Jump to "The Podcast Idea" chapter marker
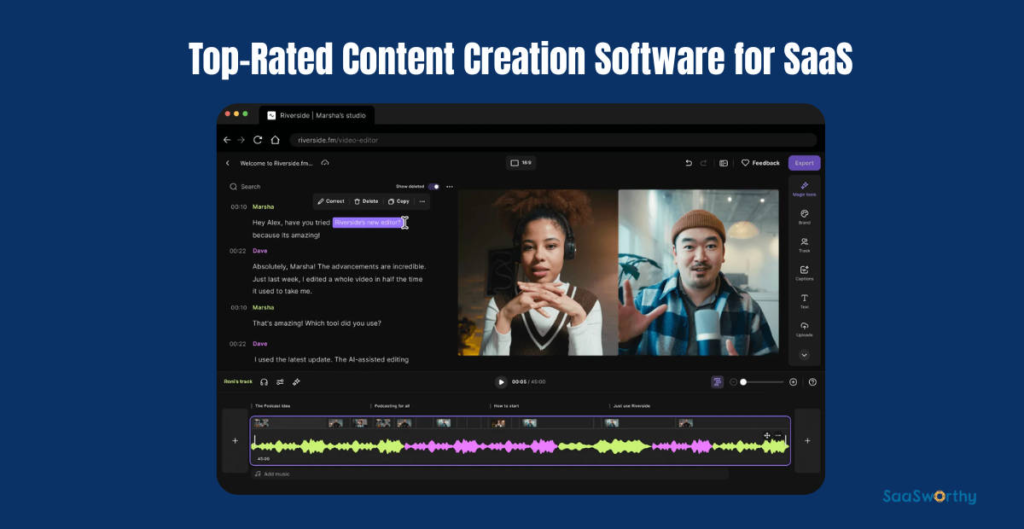The width and height of the screenshot is (1024, 529). pos(272,406)
